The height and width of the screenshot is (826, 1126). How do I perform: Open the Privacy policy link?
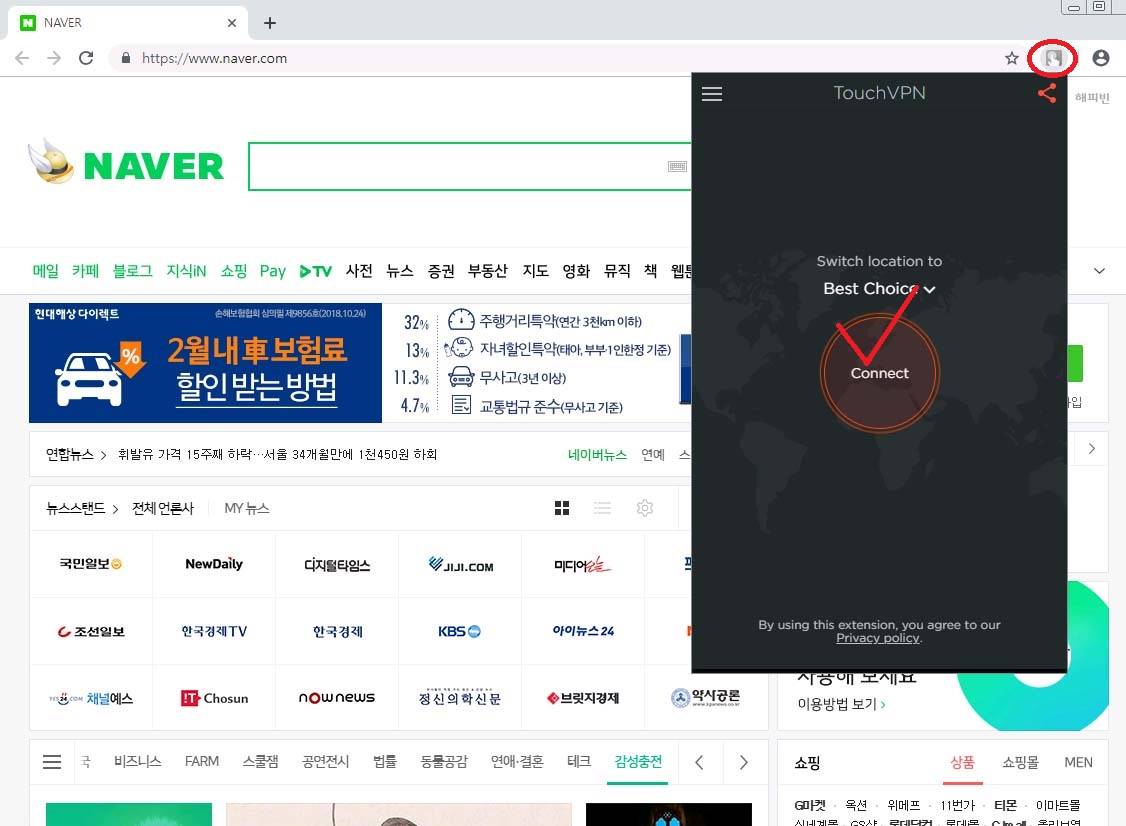tap(877, 638)
